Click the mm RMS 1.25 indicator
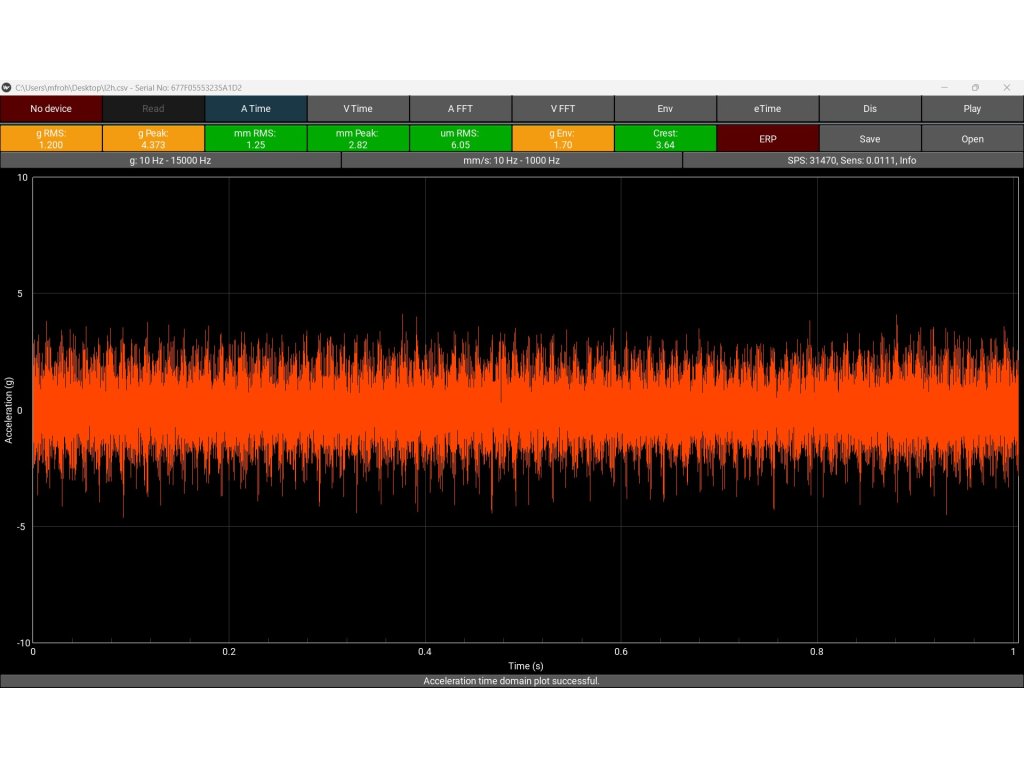 [256, 138]
